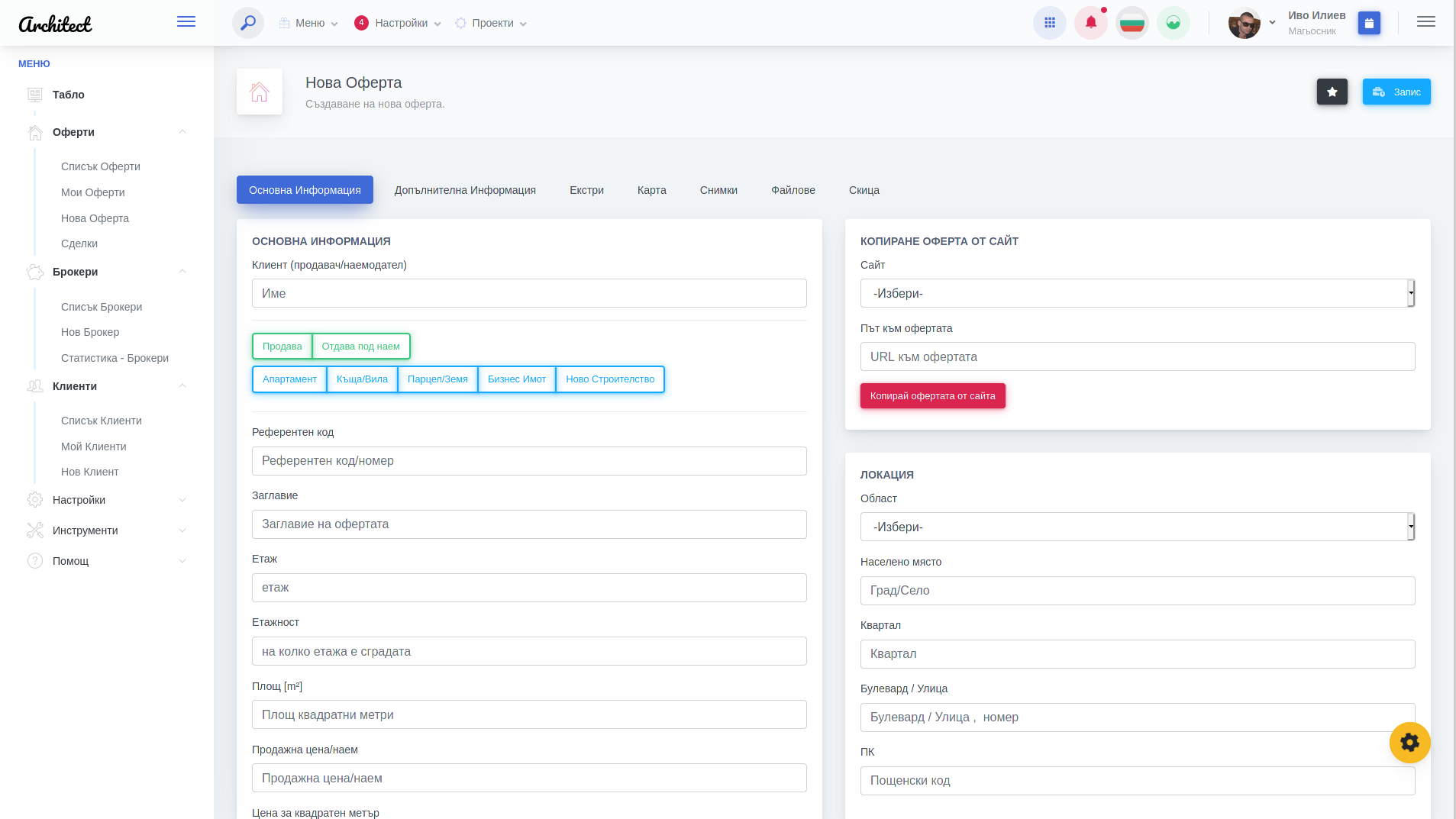
Task: Click the Запис save button
Action: (x=1396, y=92)
